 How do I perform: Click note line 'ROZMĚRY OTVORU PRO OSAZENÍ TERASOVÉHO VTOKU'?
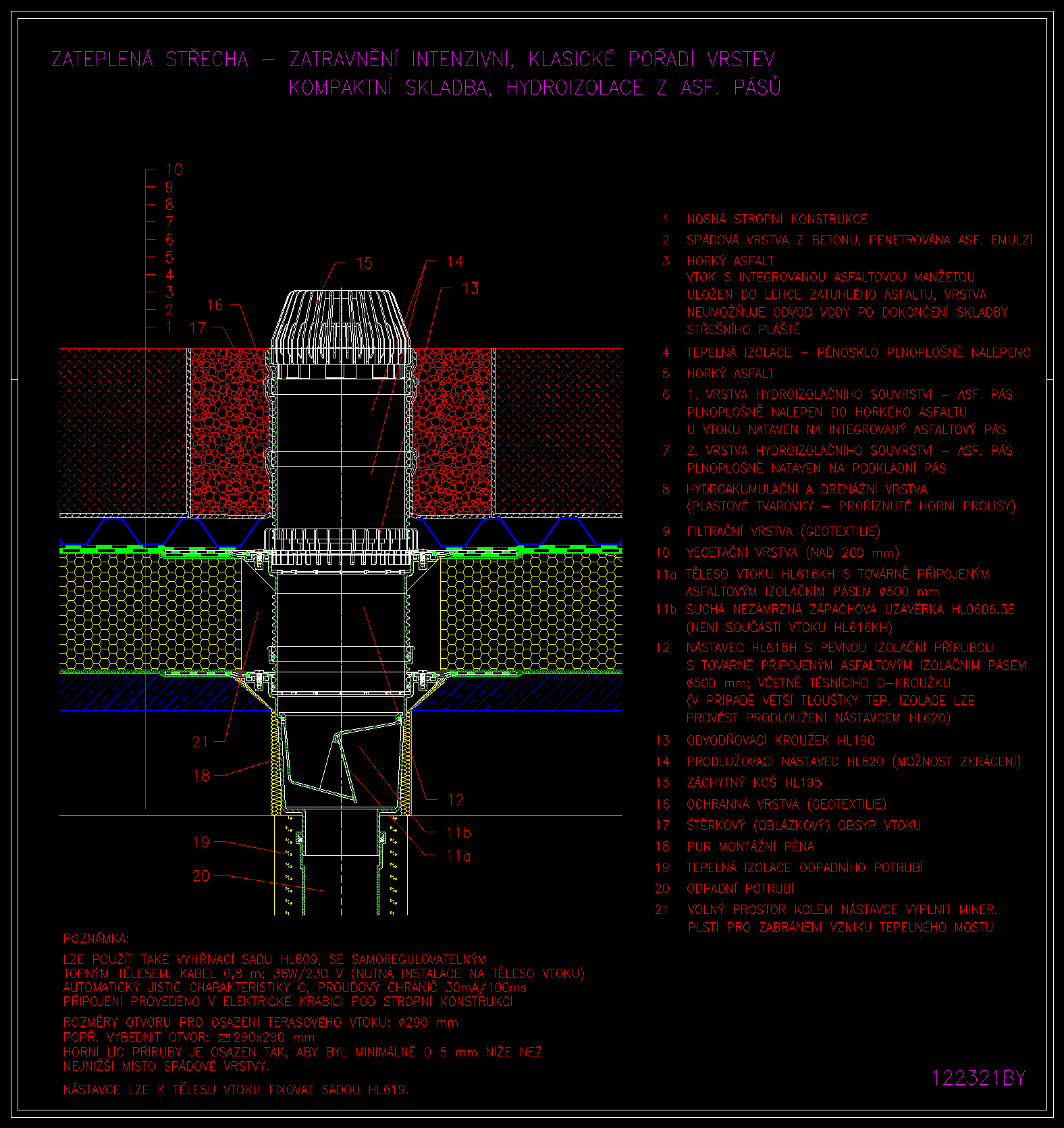click(x=227, y=1023)
